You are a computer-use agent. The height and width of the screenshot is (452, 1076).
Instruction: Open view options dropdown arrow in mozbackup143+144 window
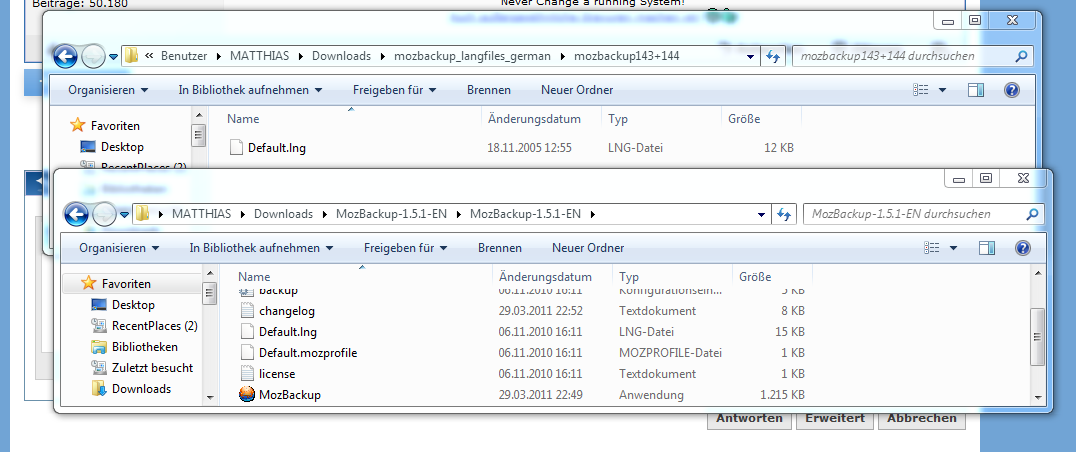[942, 90]
